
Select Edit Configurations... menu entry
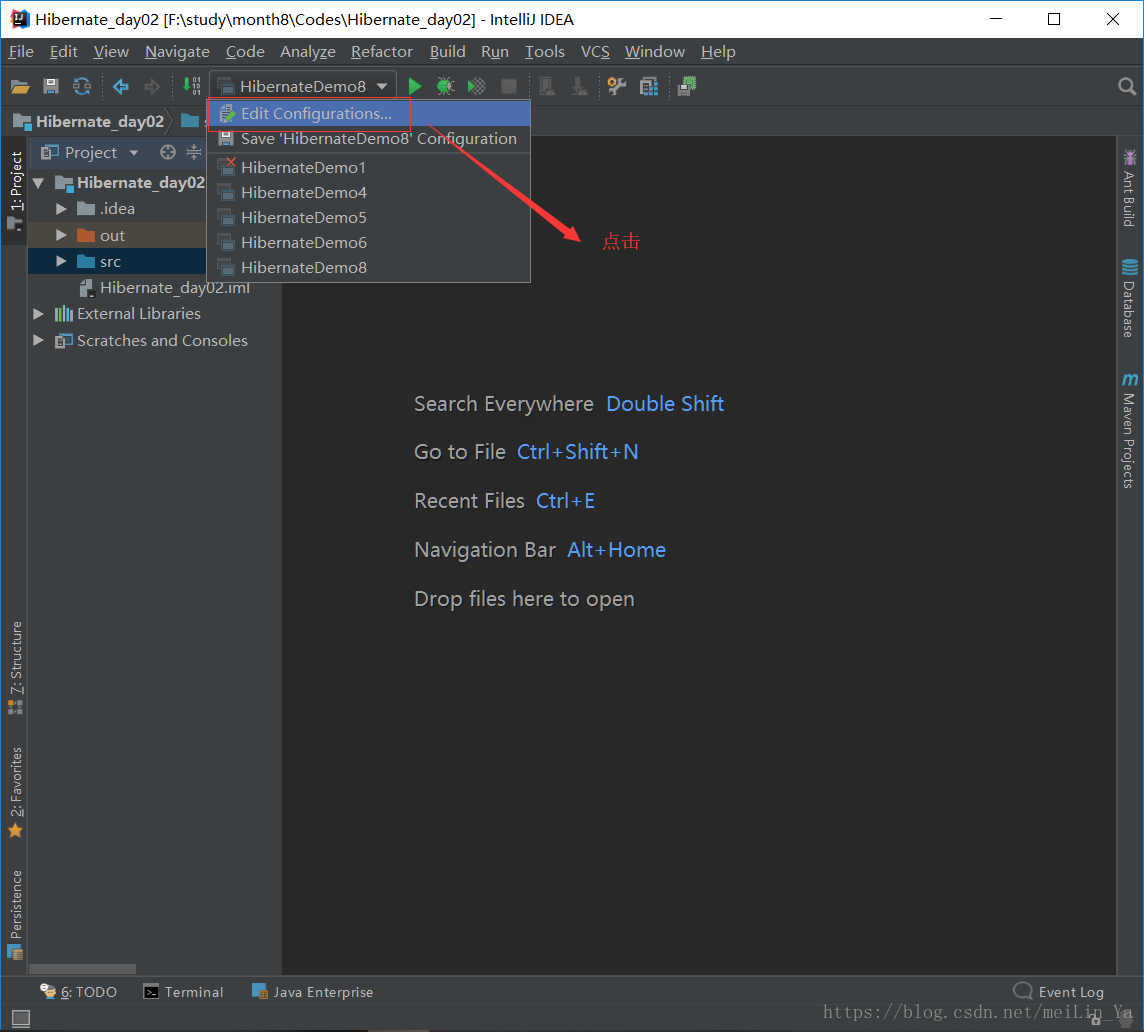pyautogui.click(x=369, y=114)
